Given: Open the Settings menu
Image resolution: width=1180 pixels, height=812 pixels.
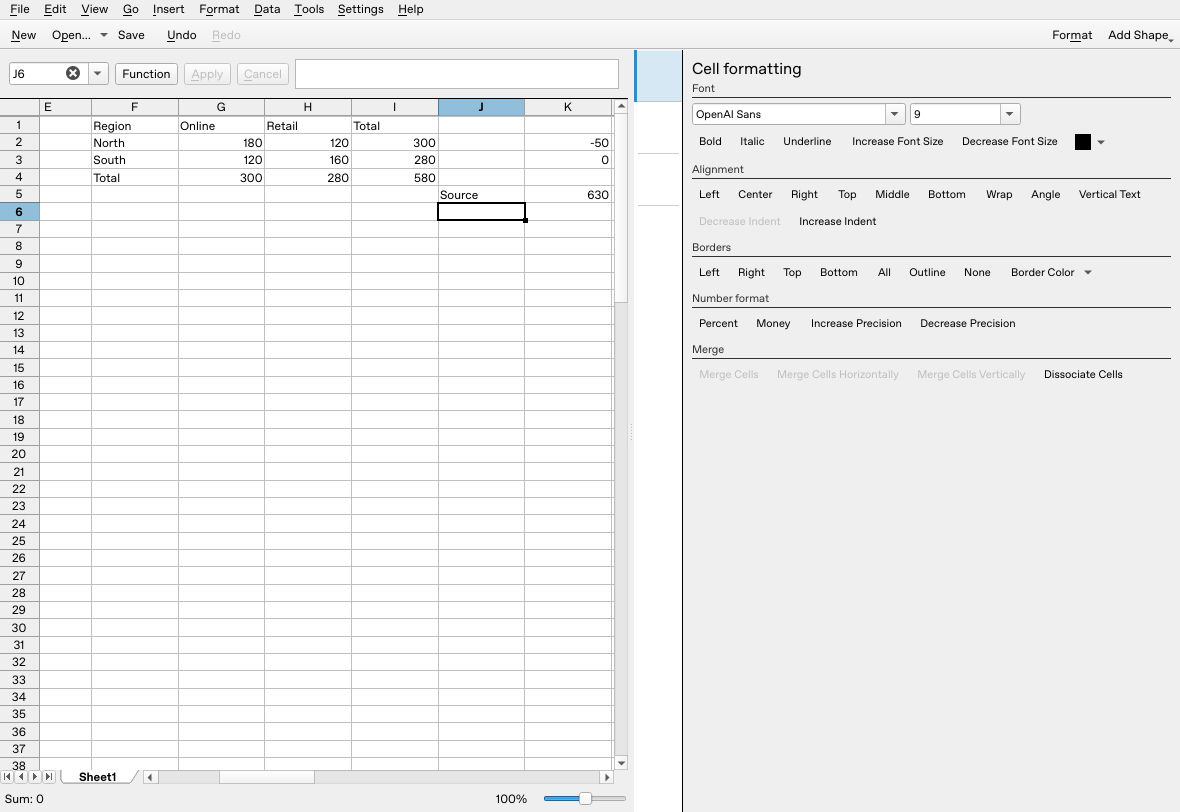Looking at the screenshot, I should tap(360, 9).
